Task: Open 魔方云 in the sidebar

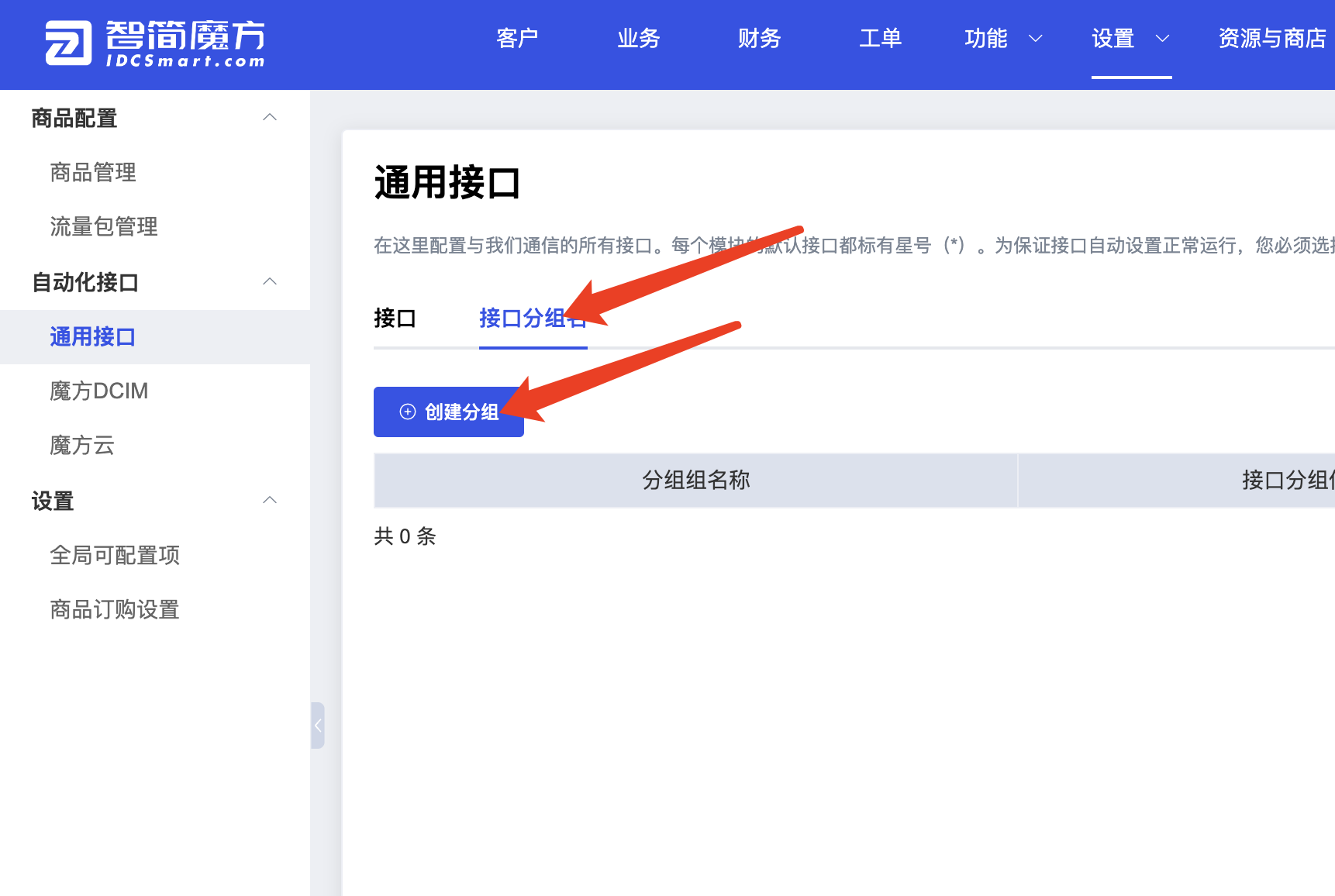Action: 82,445
